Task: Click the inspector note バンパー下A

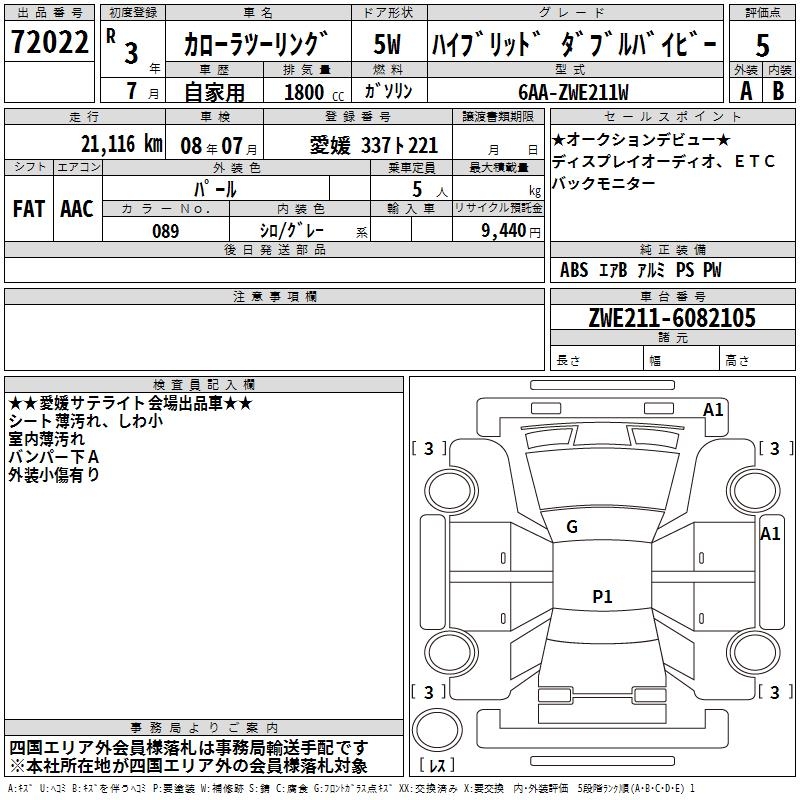Action: (54, 457)
